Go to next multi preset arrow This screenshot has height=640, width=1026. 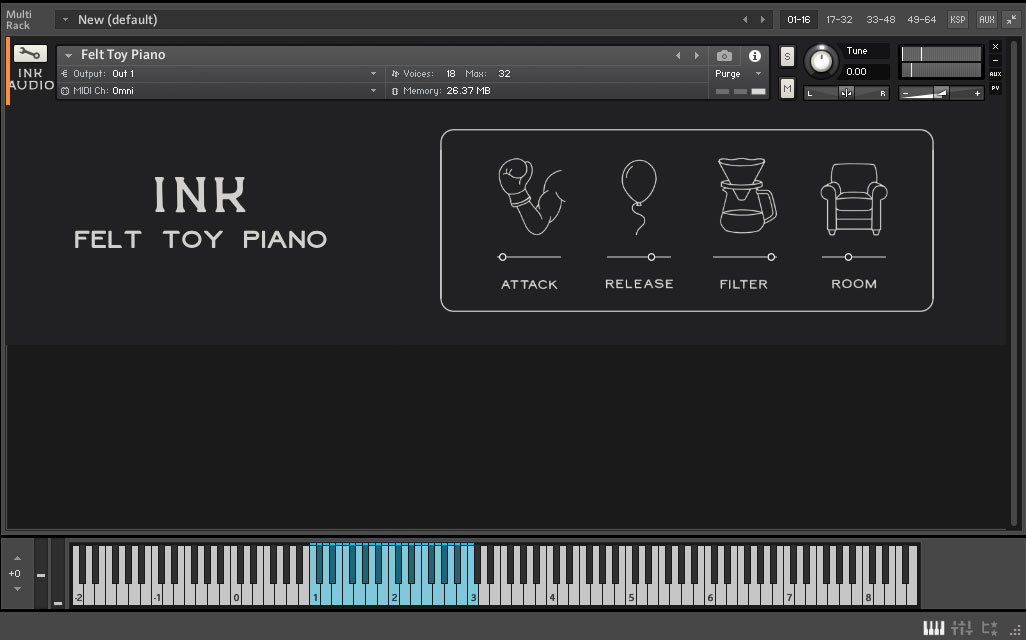coord(762,20)
